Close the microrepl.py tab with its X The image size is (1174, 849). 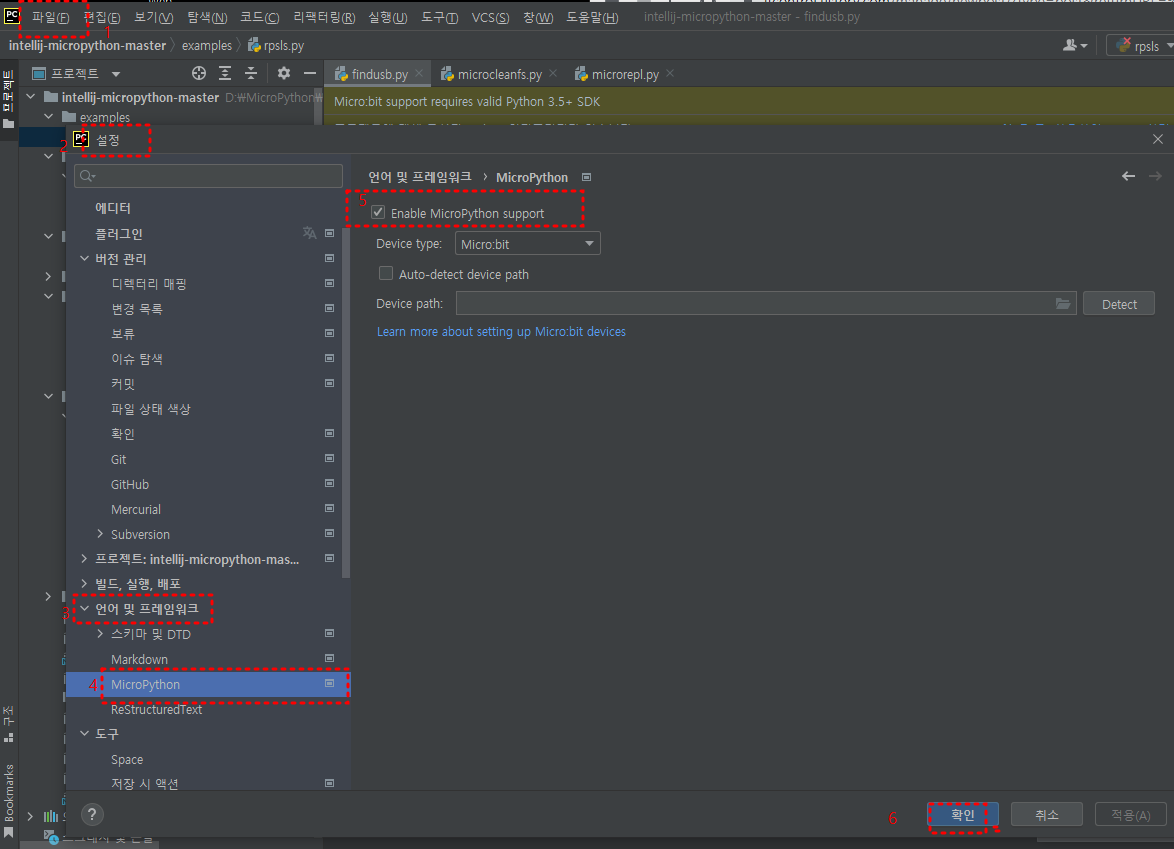[x=670, y=73]
